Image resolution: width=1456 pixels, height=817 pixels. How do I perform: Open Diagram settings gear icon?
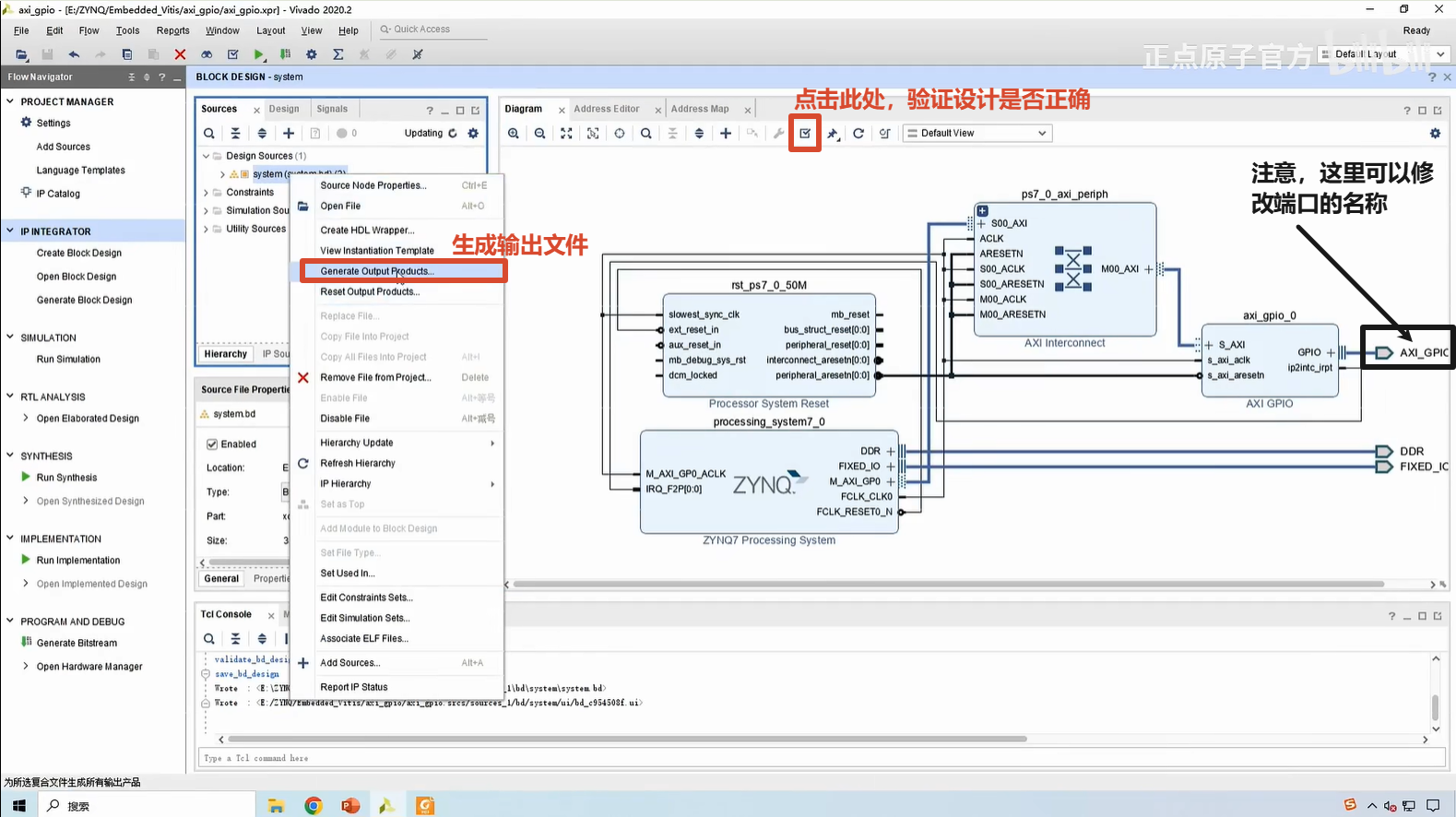coord(1435,134)
